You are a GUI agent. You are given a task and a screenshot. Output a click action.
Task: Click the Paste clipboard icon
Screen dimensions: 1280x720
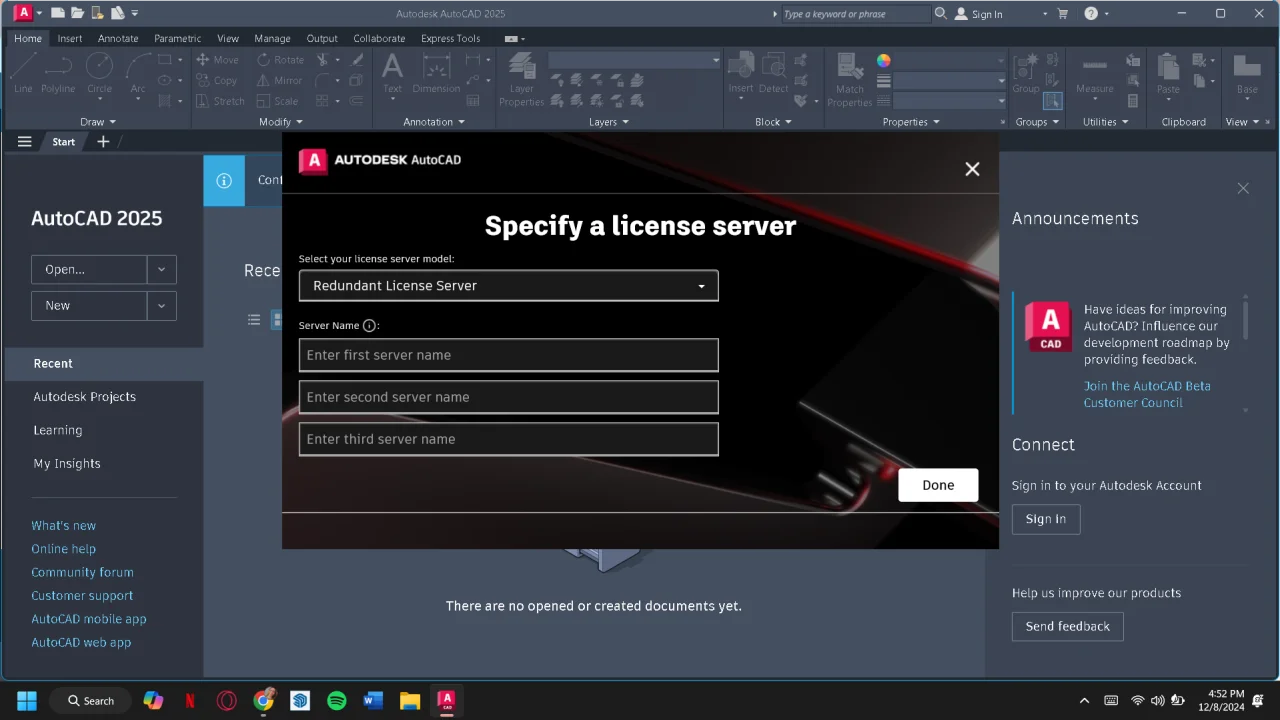pyautogui.click(x=1168, y=74)
